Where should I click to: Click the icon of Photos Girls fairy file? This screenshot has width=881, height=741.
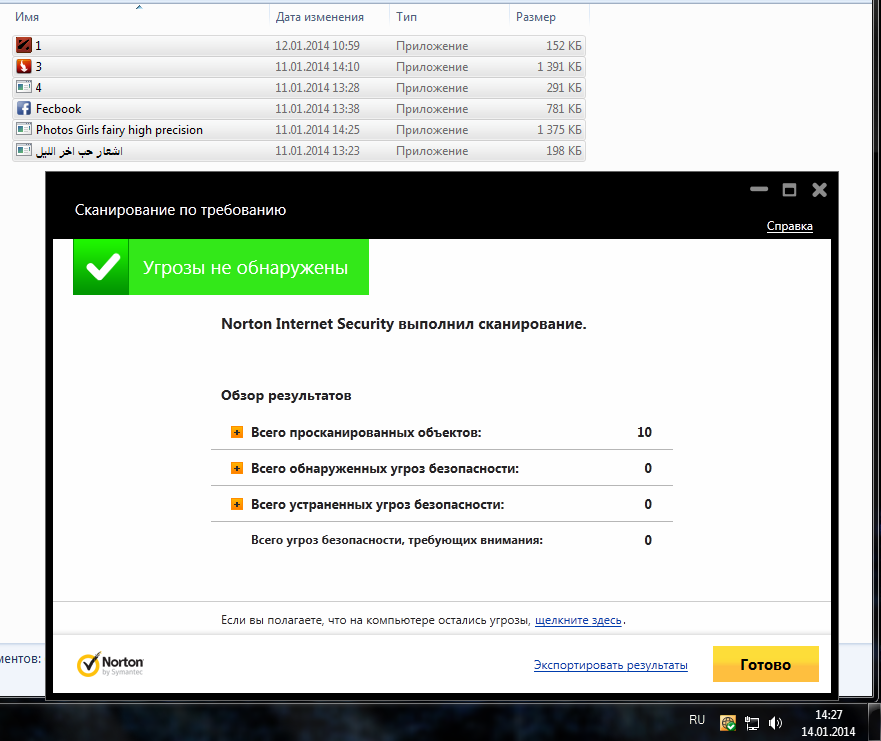point(24,129)
